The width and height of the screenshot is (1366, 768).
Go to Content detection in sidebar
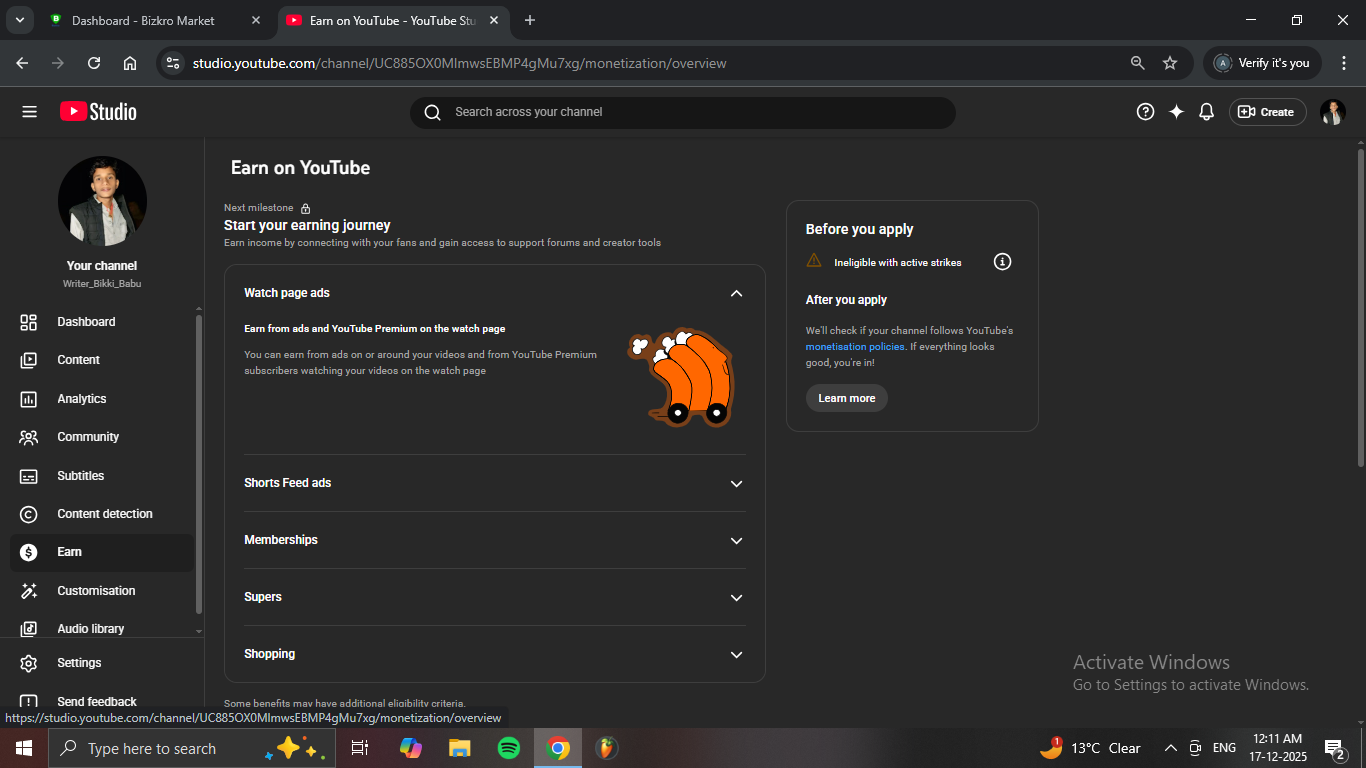coord(105,514)
